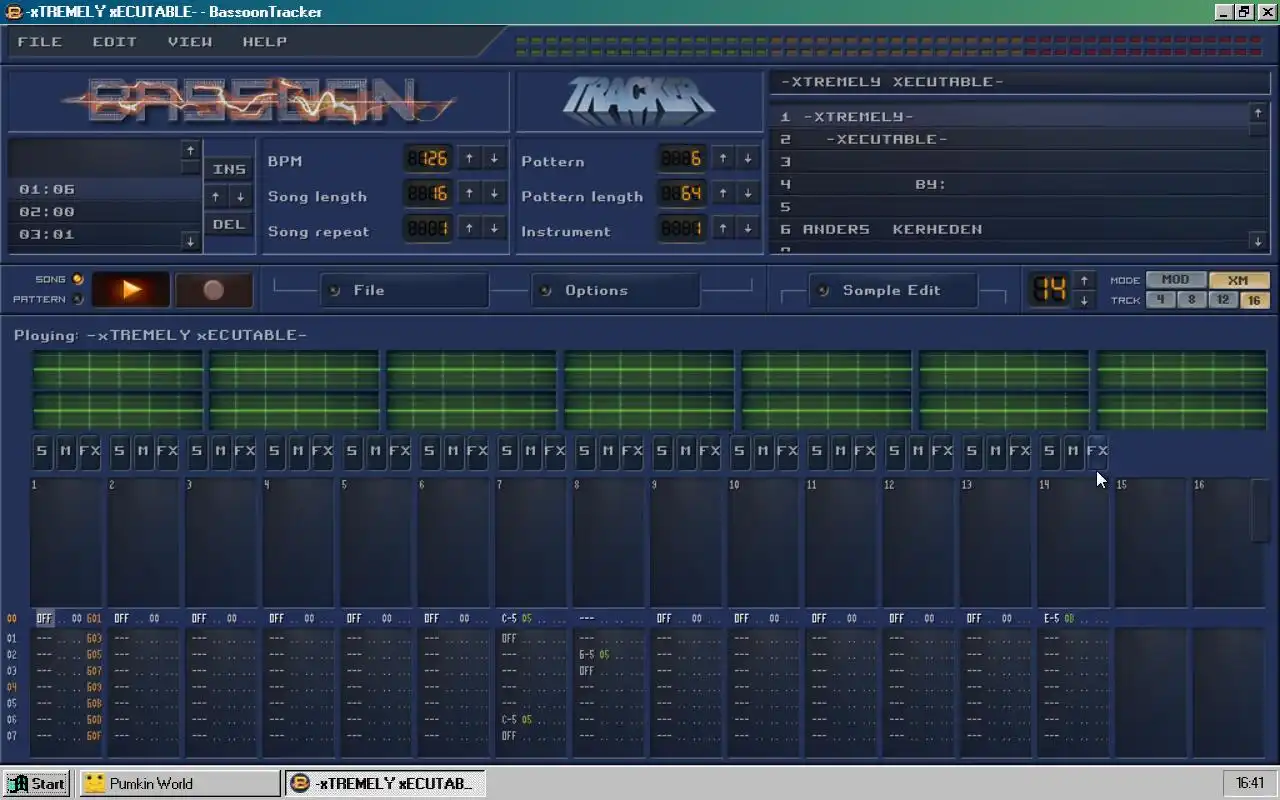Solo track 7 using the S button
Image resolution: width=1280 pixels, height=800 pixels.
[507, 451]
